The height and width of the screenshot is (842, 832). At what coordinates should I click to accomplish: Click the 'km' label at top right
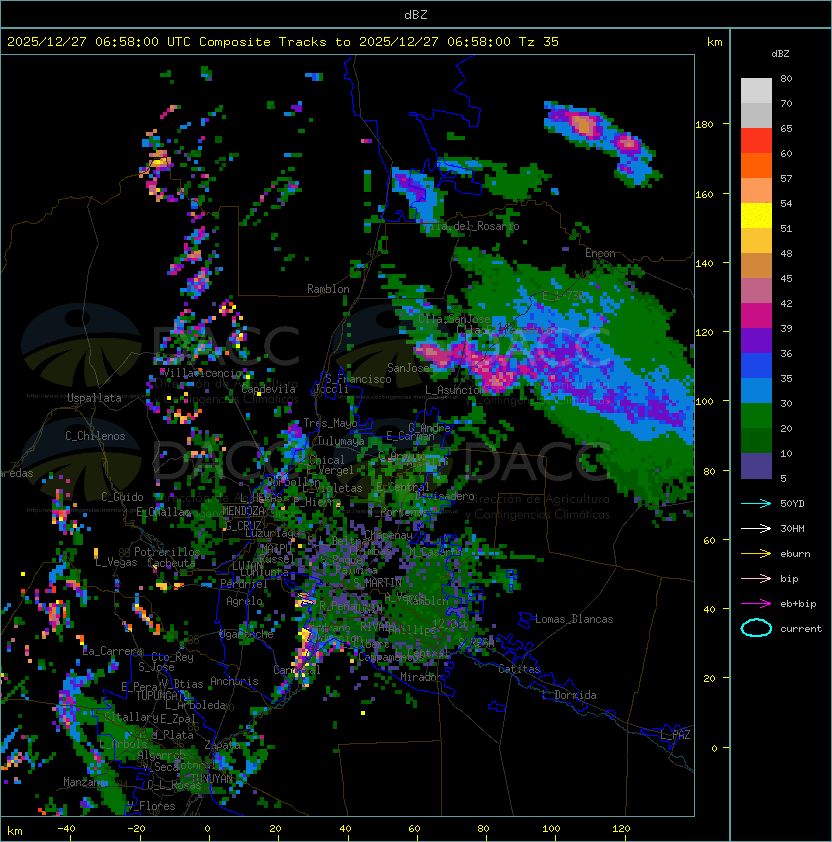tap(714, 42)
